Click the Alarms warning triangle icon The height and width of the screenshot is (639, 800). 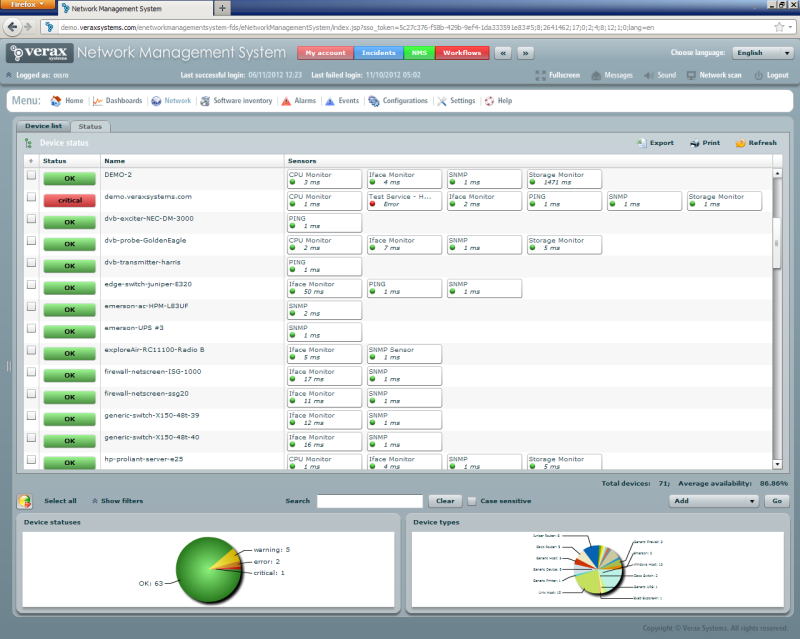(x=286, y=101)
